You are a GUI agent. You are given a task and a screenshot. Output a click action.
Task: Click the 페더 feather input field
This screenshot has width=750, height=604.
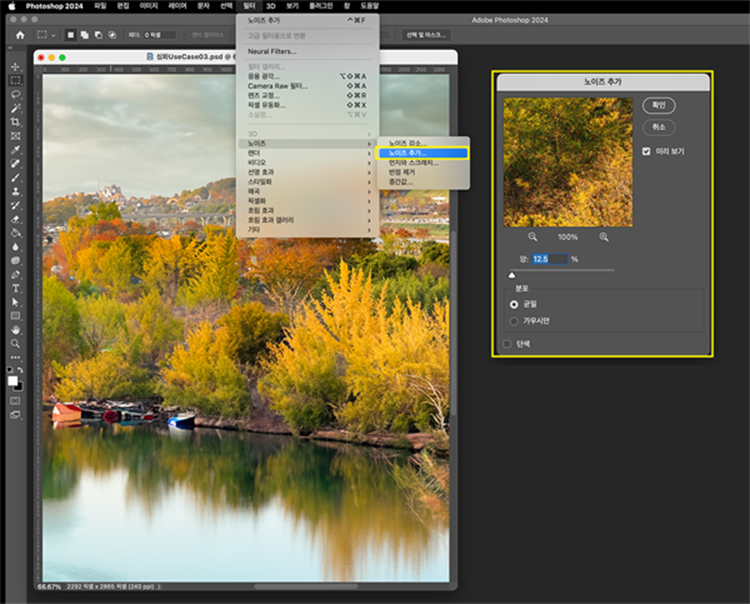(x=159, y=35)
